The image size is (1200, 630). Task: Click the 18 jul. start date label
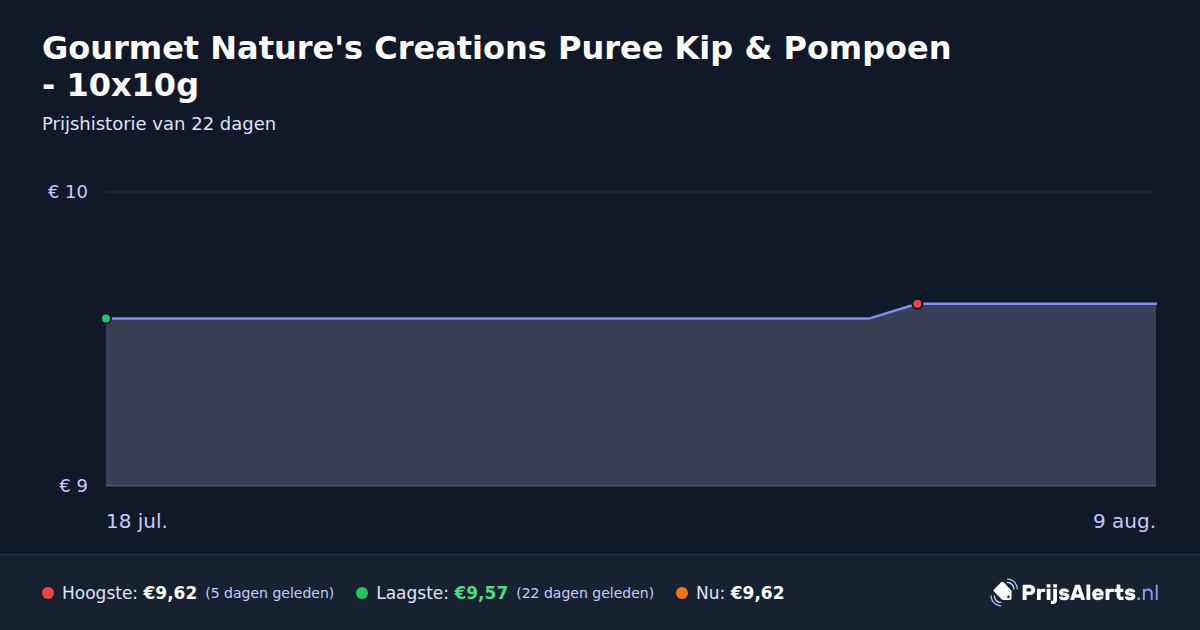[x=137, y=521]
